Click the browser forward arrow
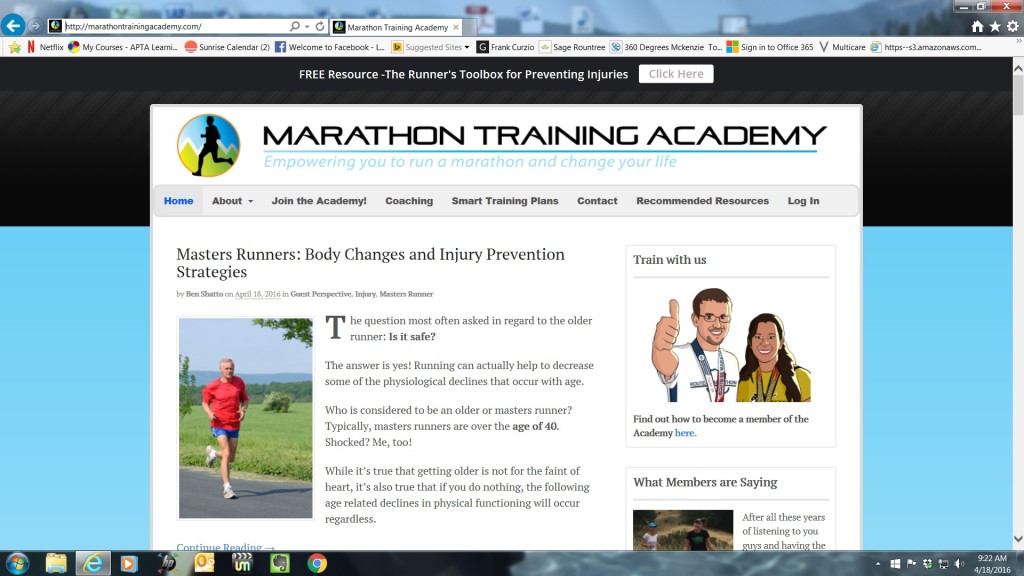This screenshot has height=576, width=1024. [35, 26]
